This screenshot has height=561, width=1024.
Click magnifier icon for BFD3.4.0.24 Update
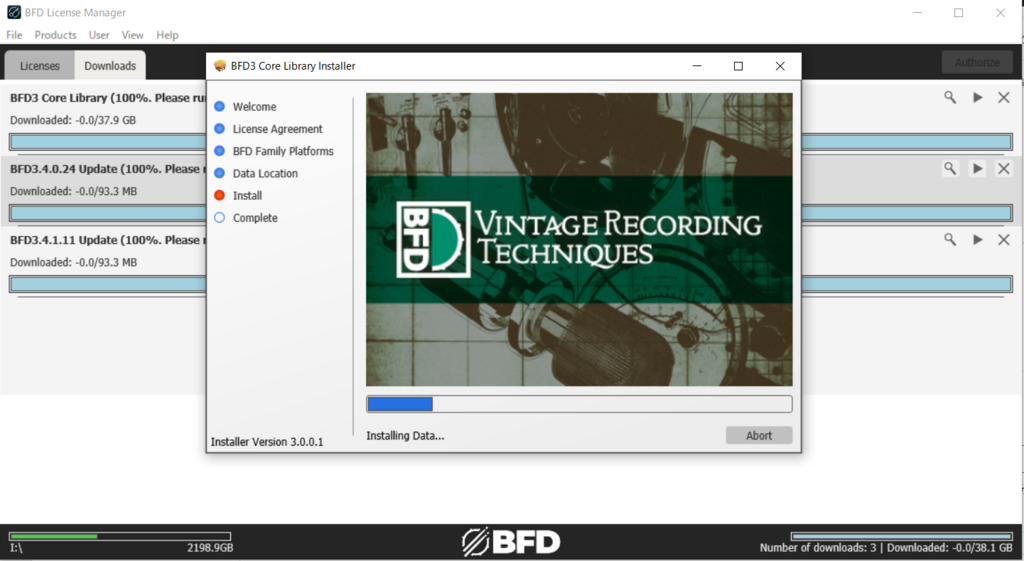tap(950, 168)
